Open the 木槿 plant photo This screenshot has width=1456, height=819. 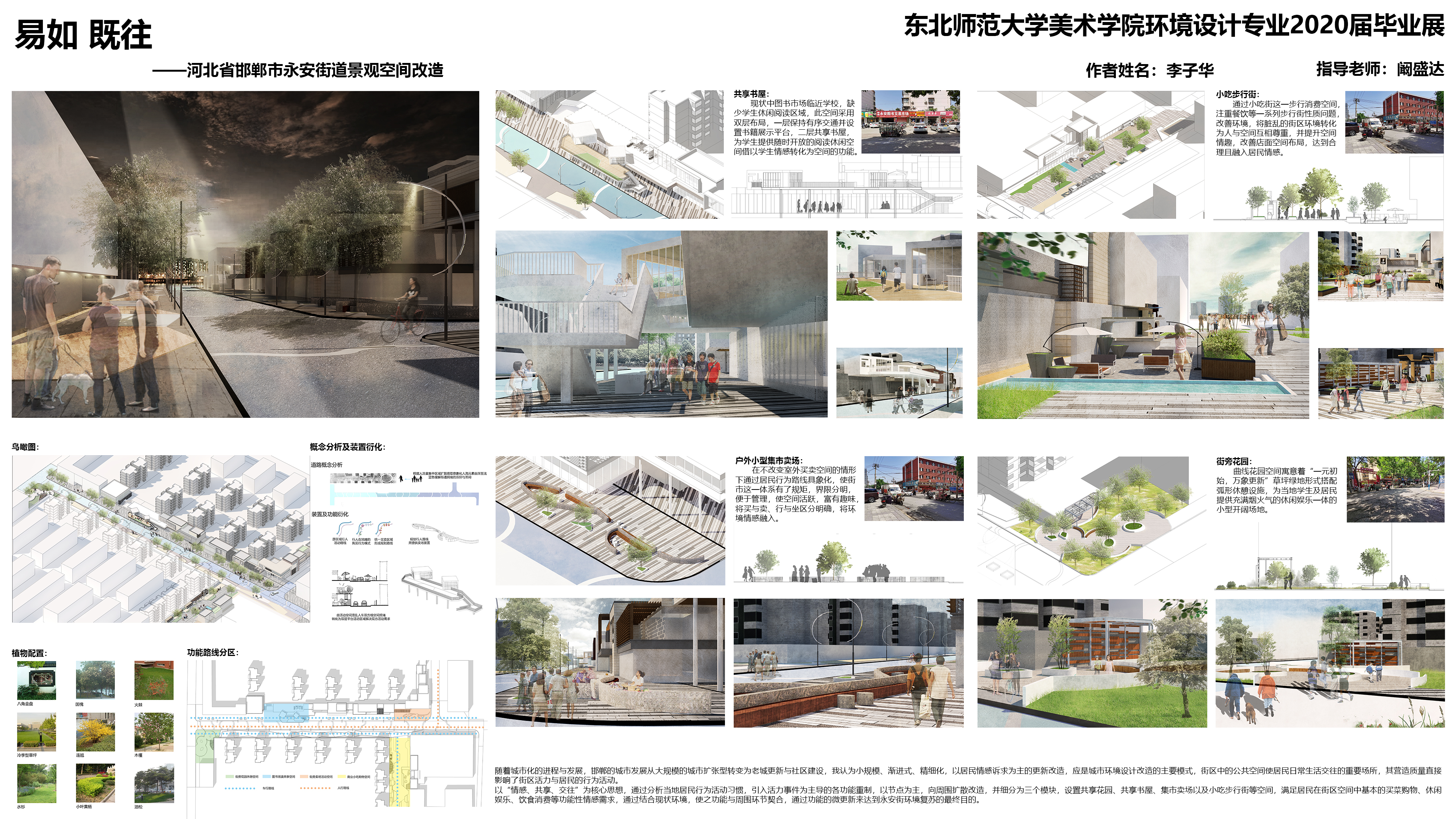pos(154,732)
